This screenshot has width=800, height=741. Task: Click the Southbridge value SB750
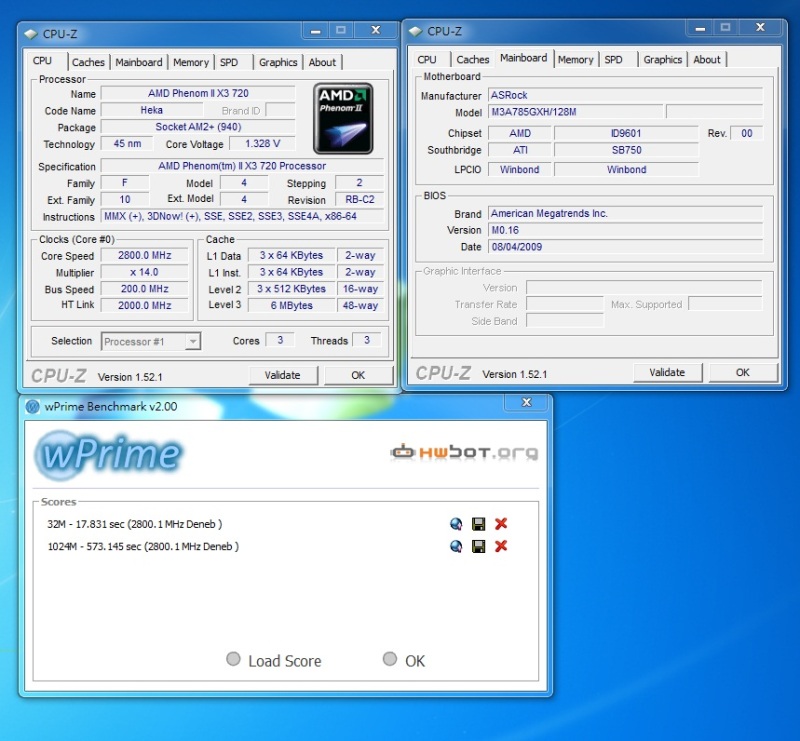pos(627,150)
